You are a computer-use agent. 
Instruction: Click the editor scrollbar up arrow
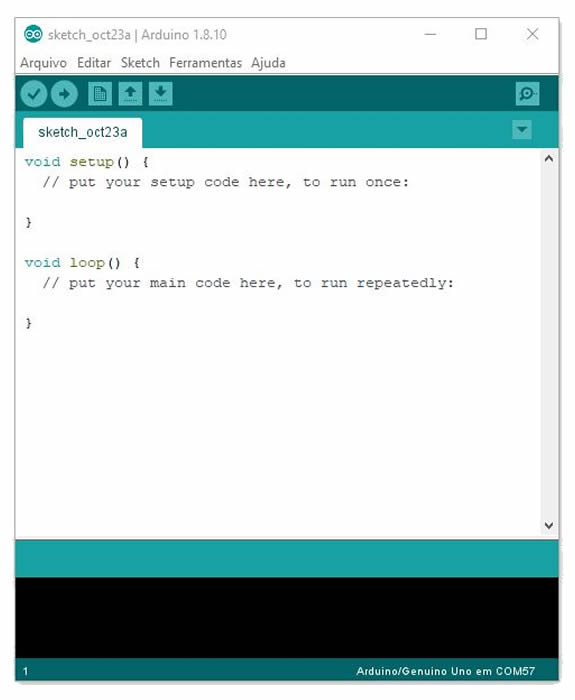(x=549, y=158)
